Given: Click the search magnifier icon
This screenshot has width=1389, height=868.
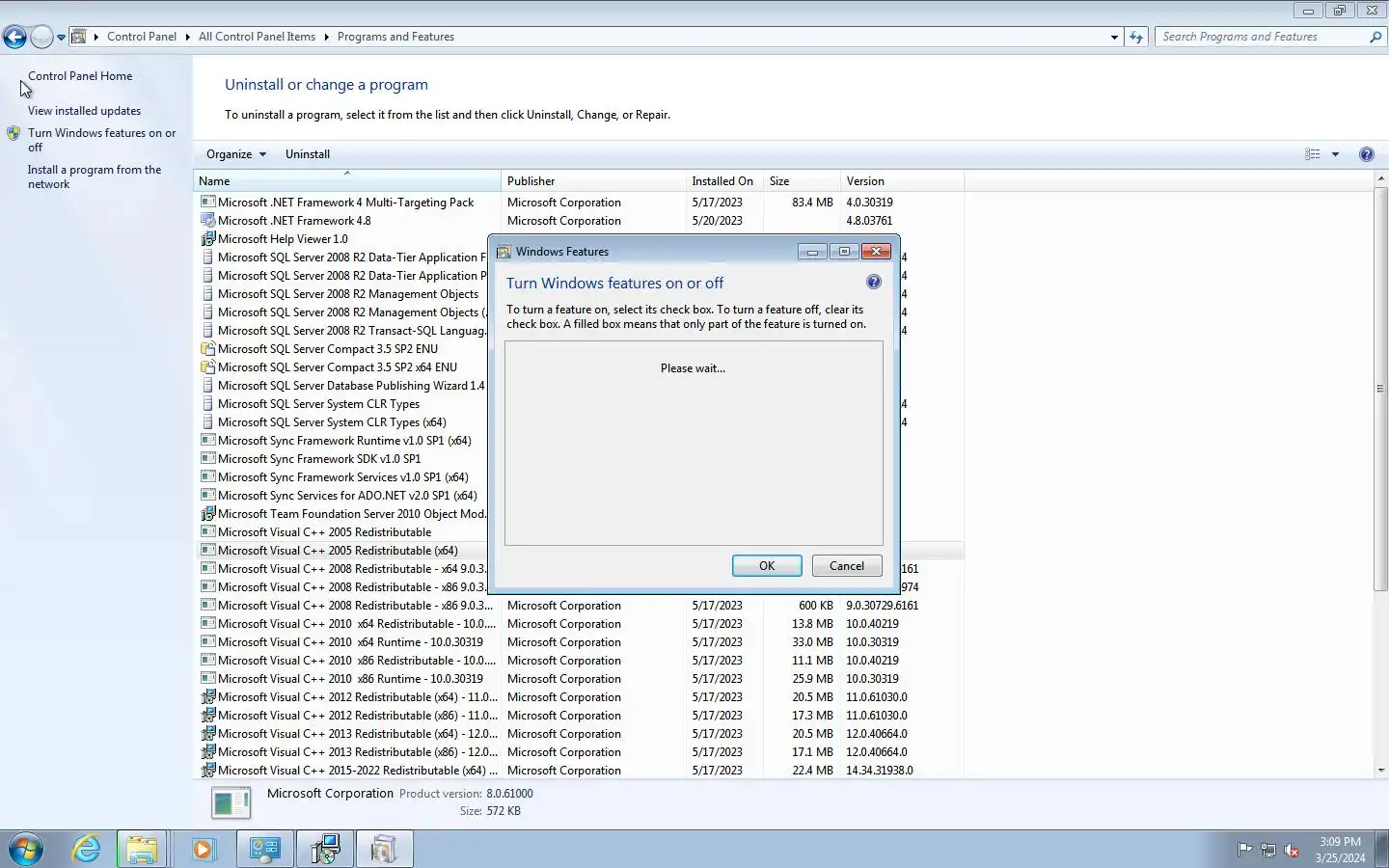Looking at the screenshot, I should (1375, 37).
